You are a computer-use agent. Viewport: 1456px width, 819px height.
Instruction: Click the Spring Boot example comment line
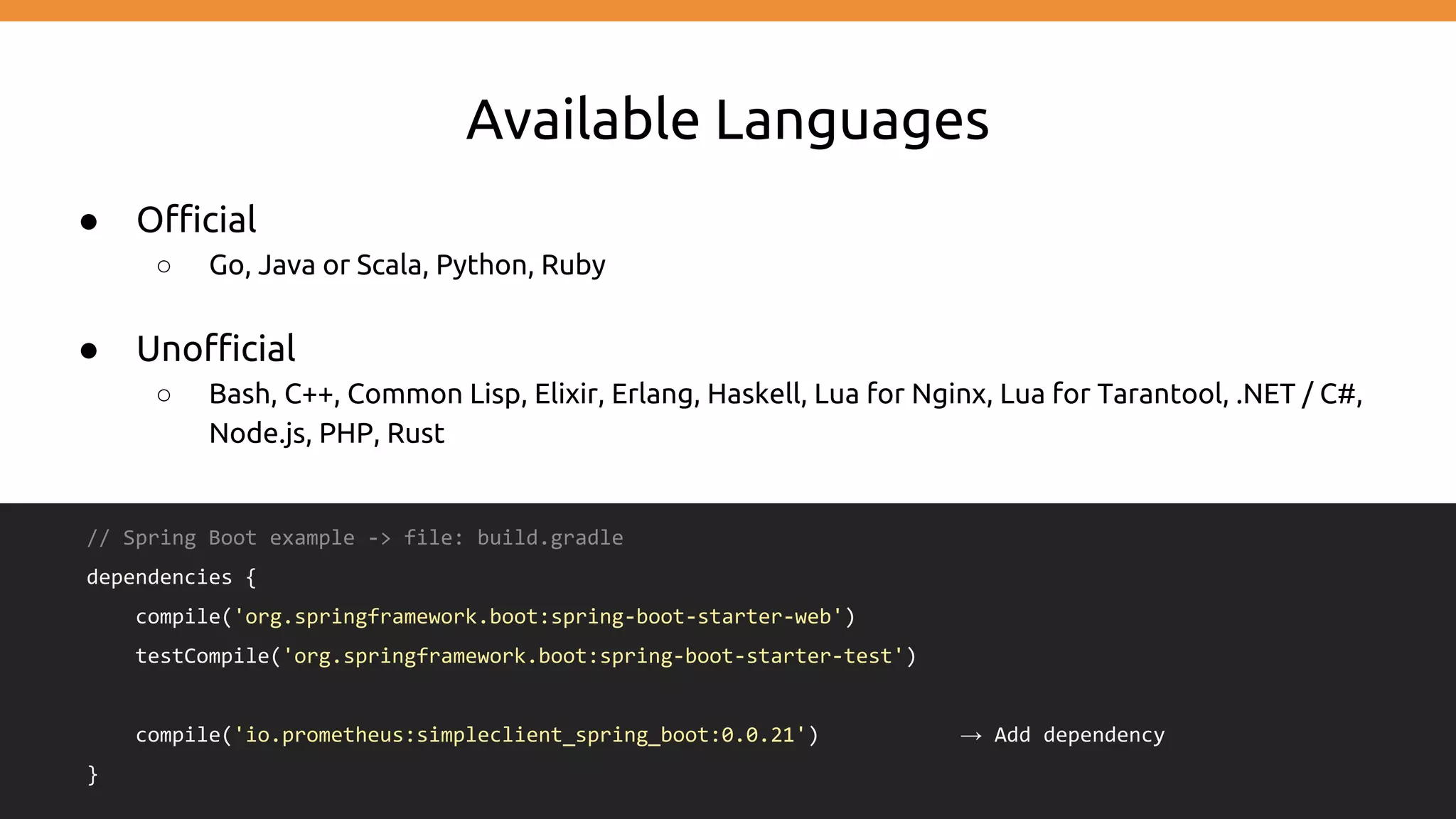tap(355, 538)
